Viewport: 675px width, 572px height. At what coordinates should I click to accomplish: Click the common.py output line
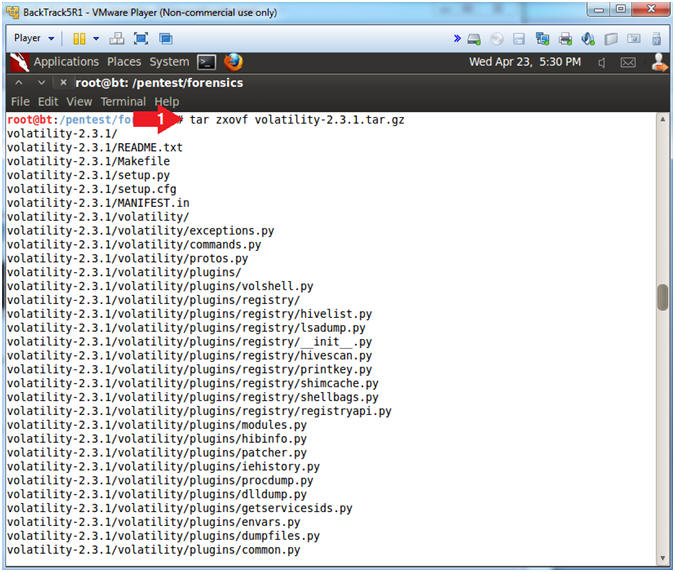click(154, 550)
